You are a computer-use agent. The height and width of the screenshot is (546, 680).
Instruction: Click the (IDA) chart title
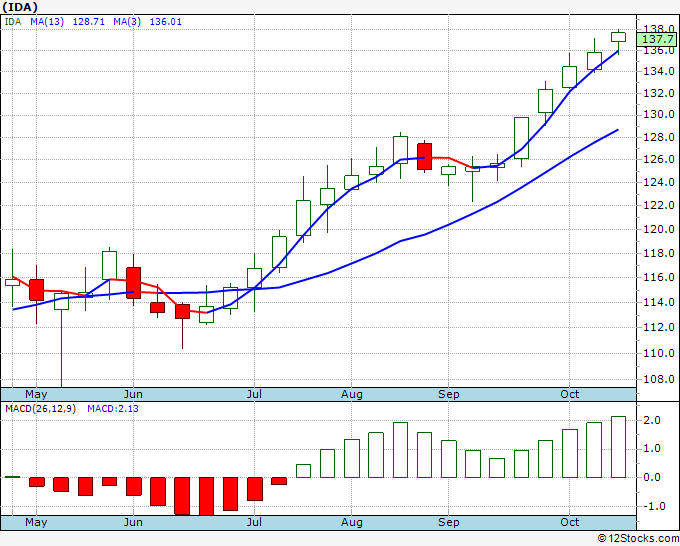click(20, 7)
